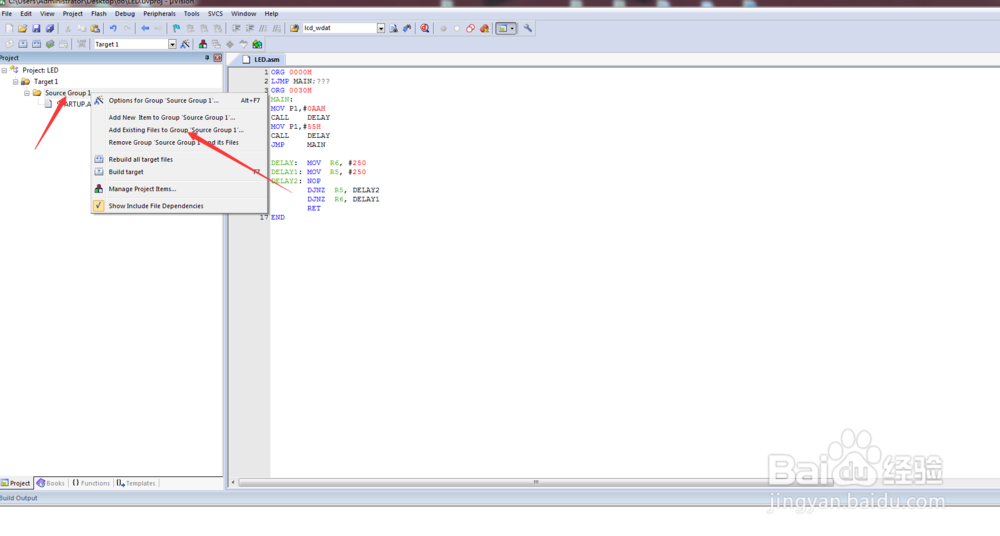
Task: Create a new file with toolbar icon
Action: tap(9, 28)
